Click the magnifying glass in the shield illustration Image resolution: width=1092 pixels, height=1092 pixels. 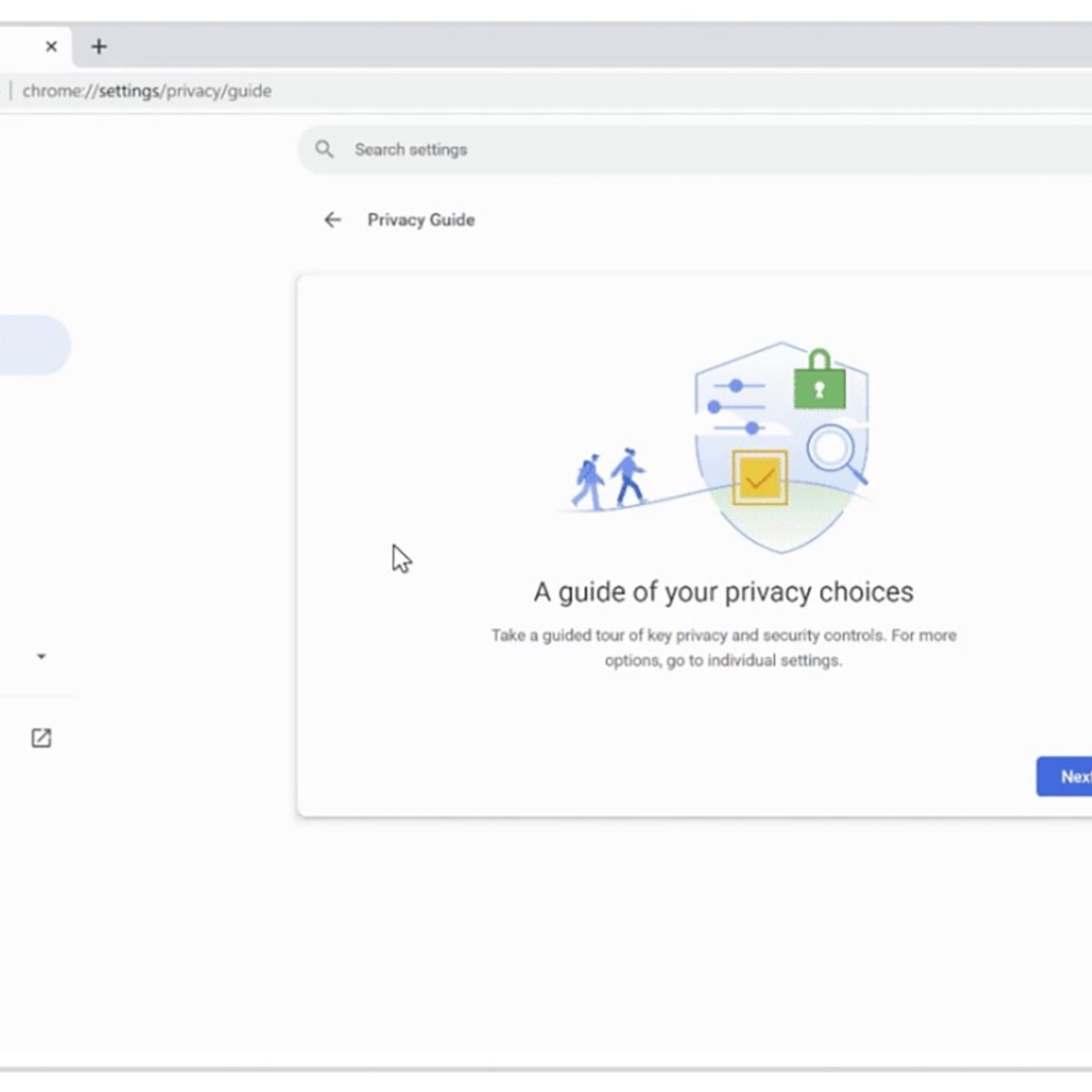tap(834, 452)
